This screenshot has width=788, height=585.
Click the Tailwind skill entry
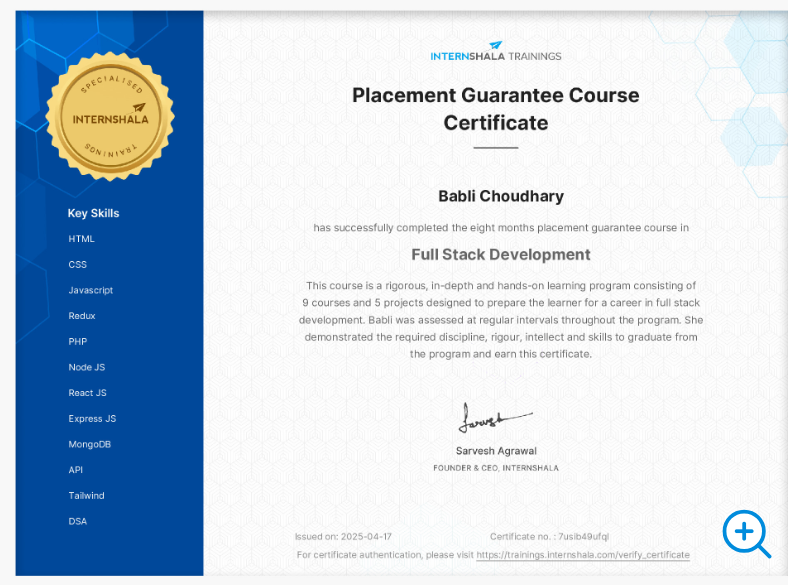pyautogui.click(x=86, y=495)
